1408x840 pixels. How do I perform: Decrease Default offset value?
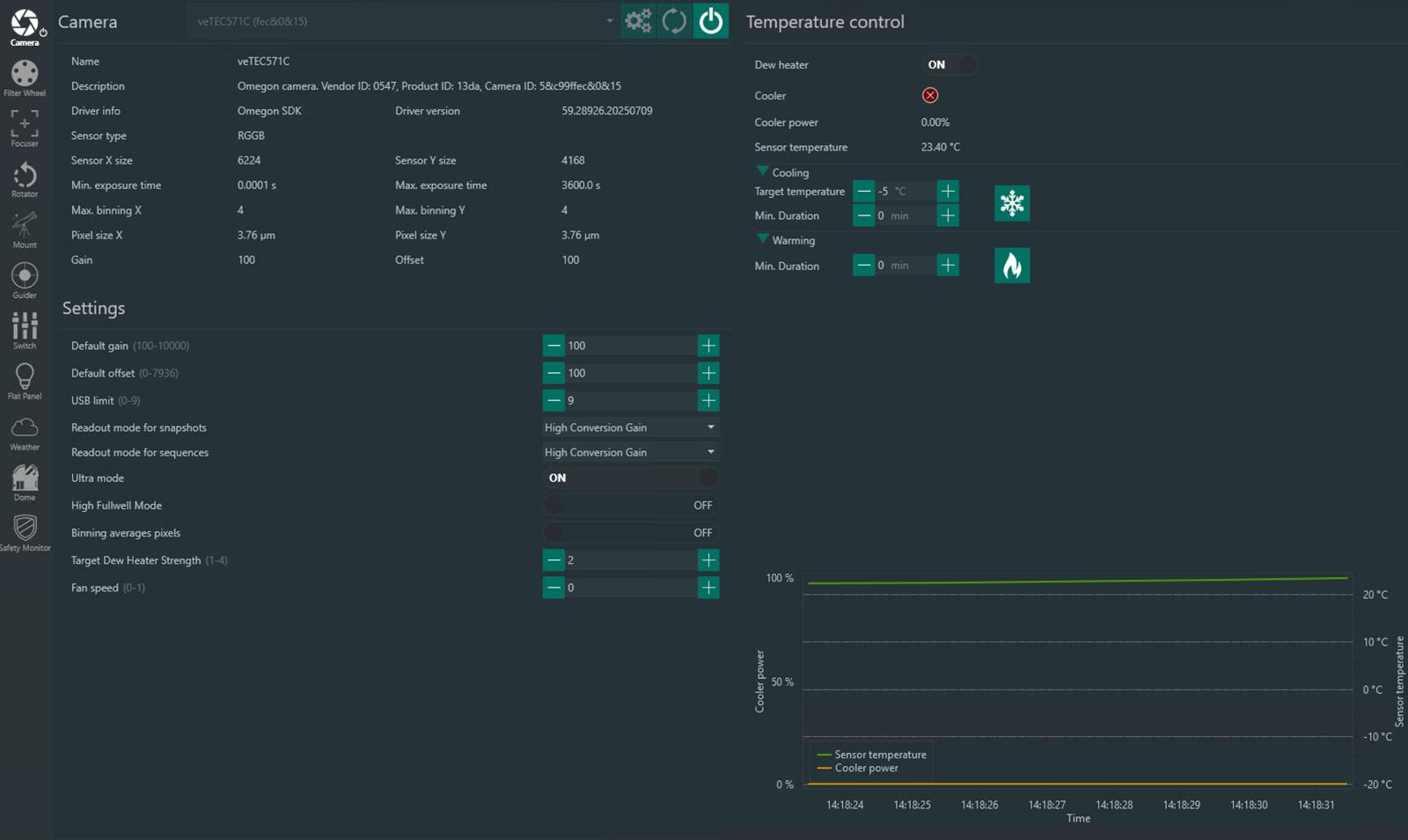tap(554, 373)
